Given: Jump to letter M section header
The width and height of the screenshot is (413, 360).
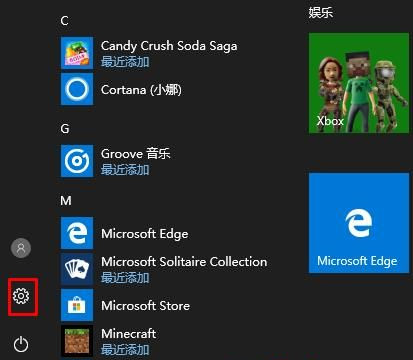Looking at the screenshot, I should (66, 201).
